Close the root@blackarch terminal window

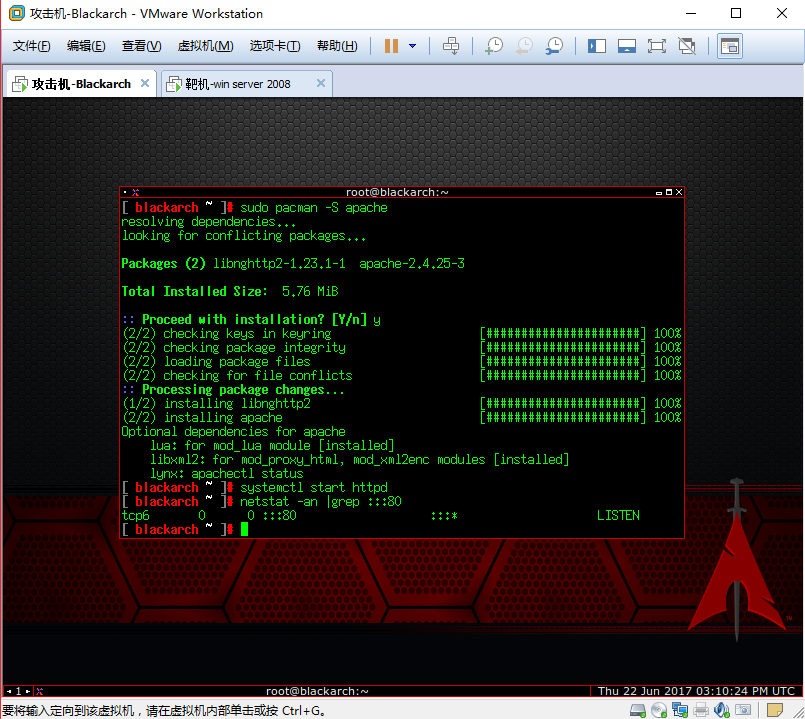point(679,192)
